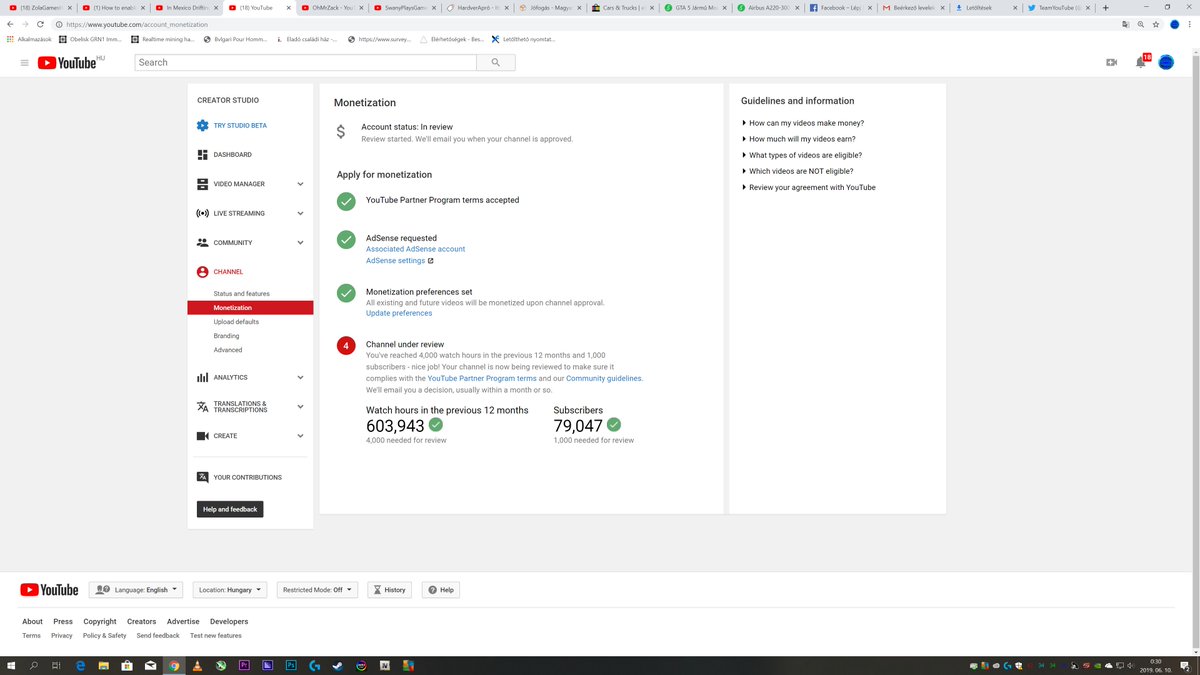The height and width of the screenshot is (675, 1200).
Task: Click into the YouTube search field
Action: tap(306, 62)
